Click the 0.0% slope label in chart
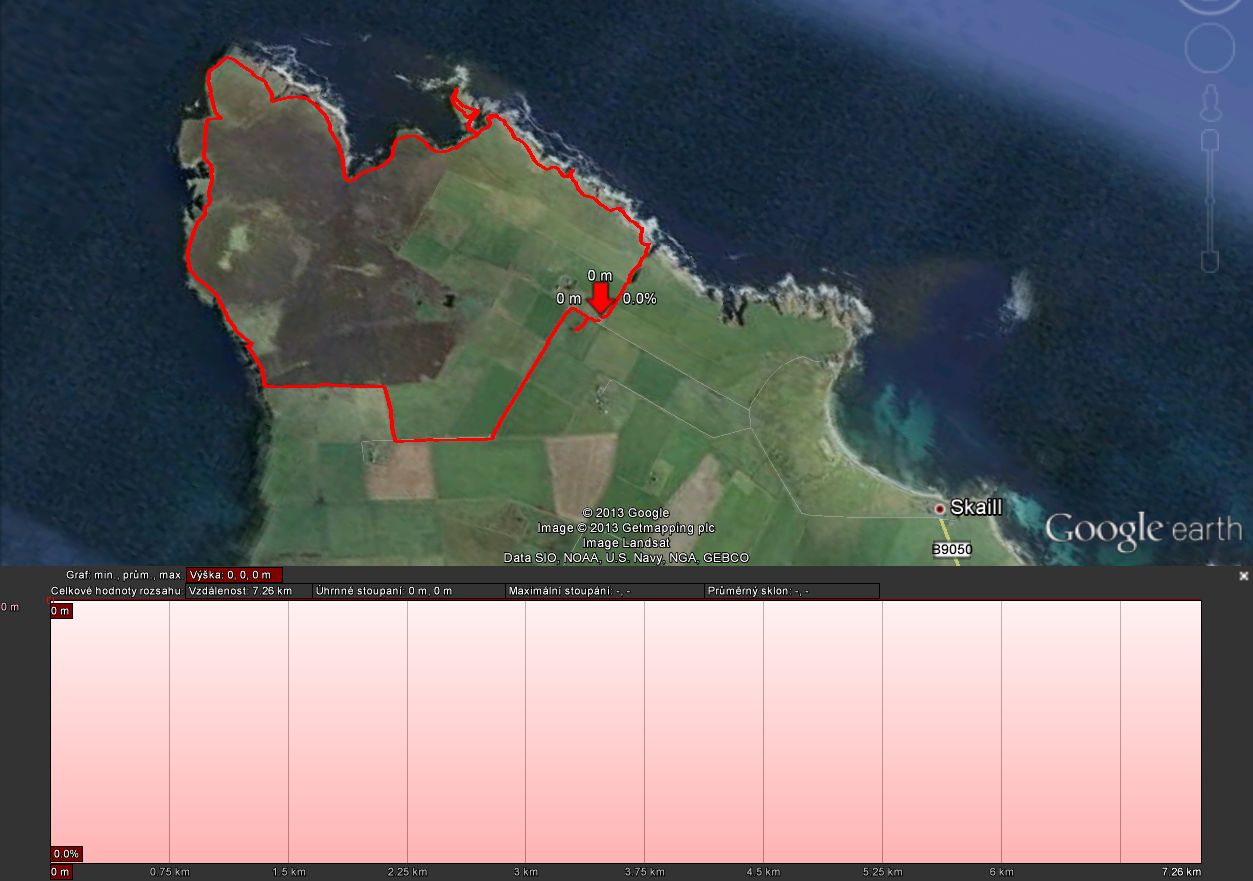 click(66, 854)
